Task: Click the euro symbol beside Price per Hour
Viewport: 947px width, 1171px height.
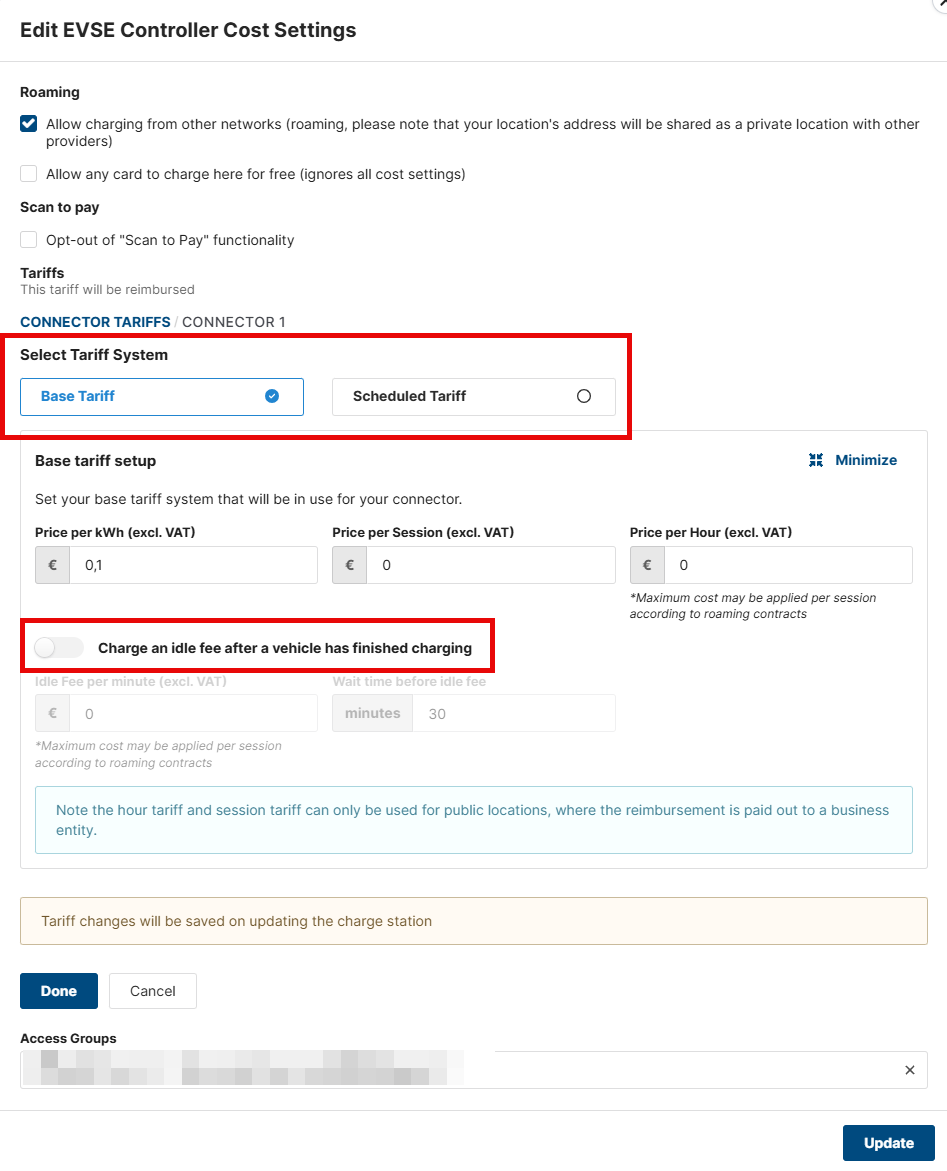Action: pos(647,565)
